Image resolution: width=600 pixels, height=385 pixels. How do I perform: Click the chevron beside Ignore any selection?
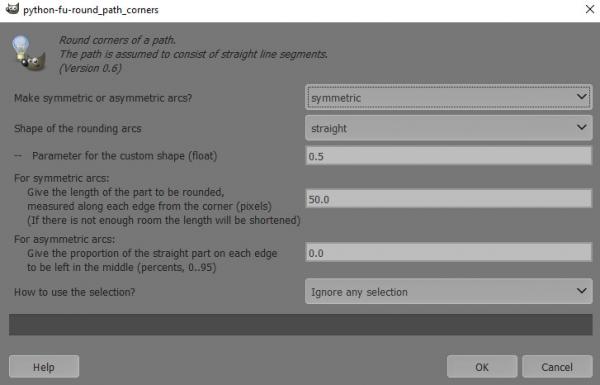581,291
